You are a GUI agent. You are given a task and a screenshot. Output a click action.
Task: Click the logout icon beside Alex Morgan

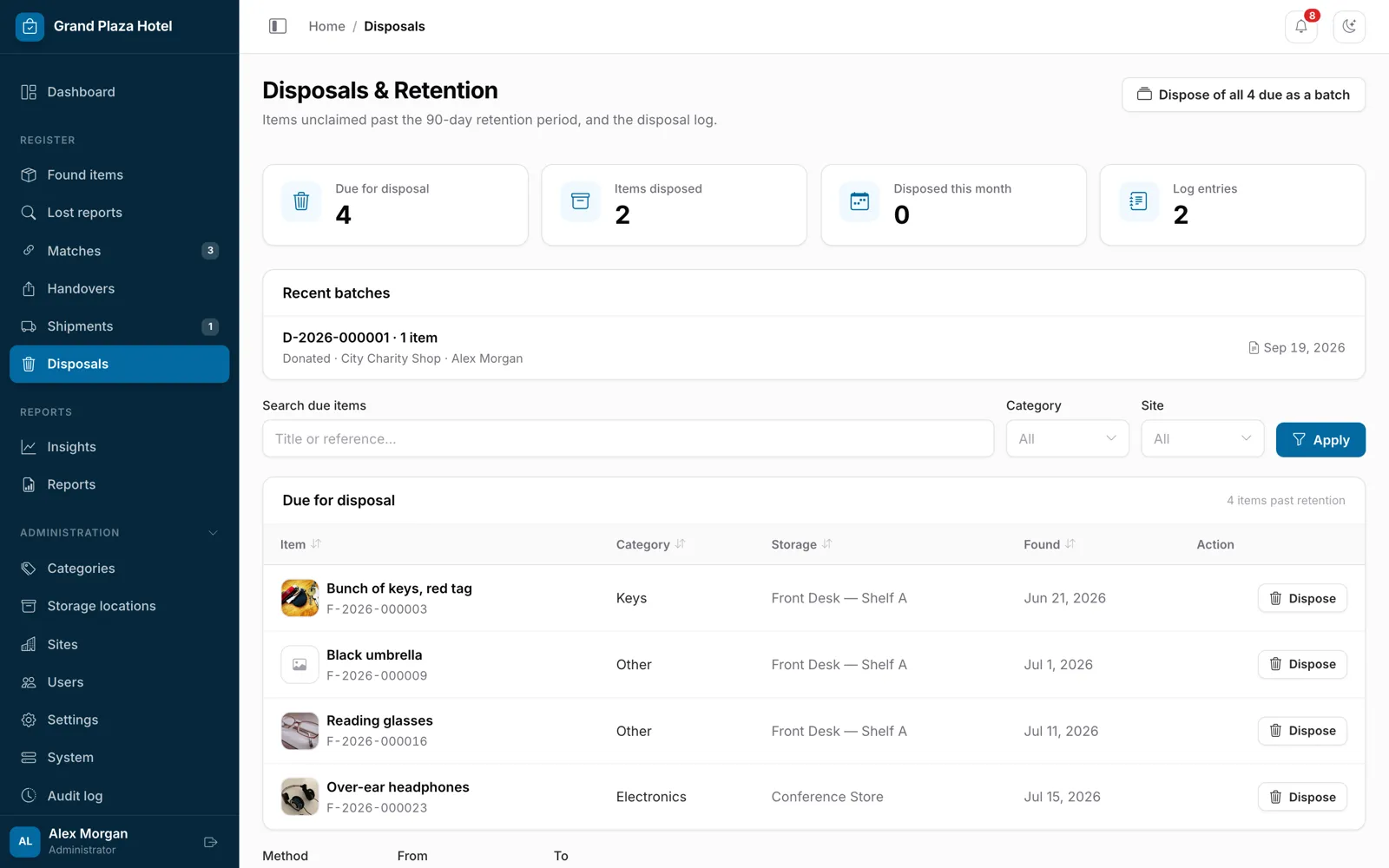210,842
